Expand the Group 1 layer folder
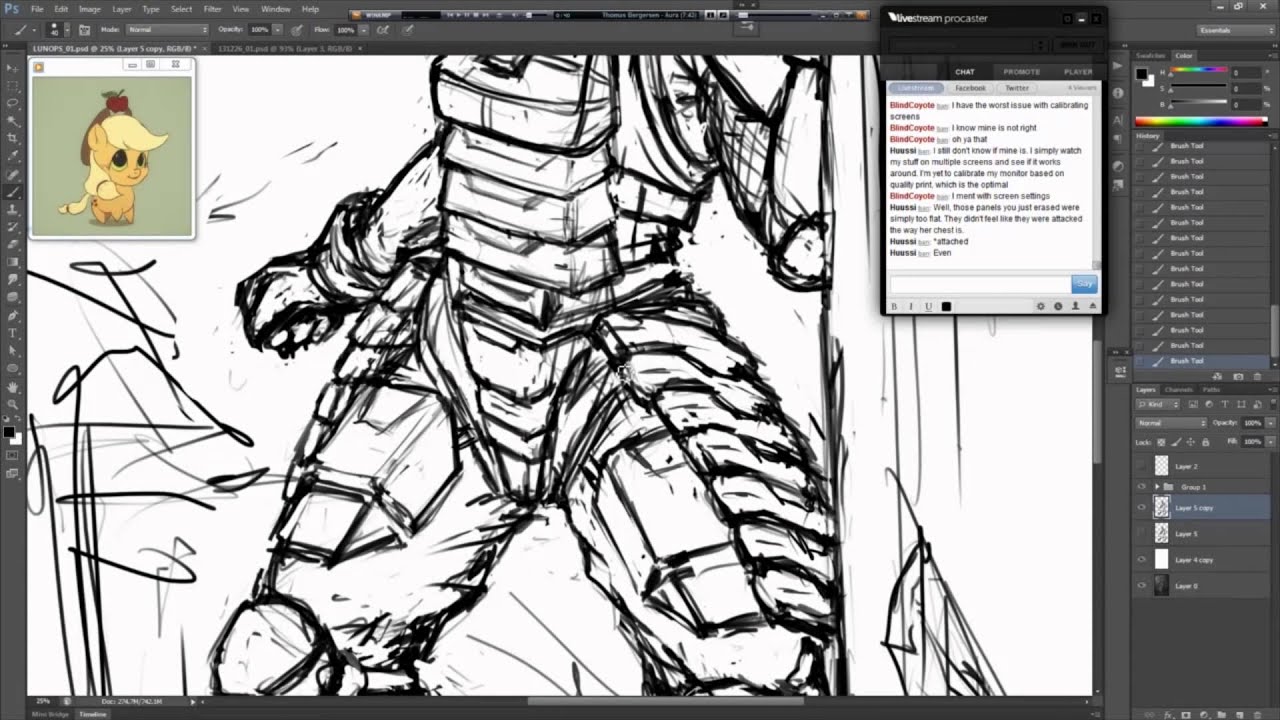 coord(1156,487)
